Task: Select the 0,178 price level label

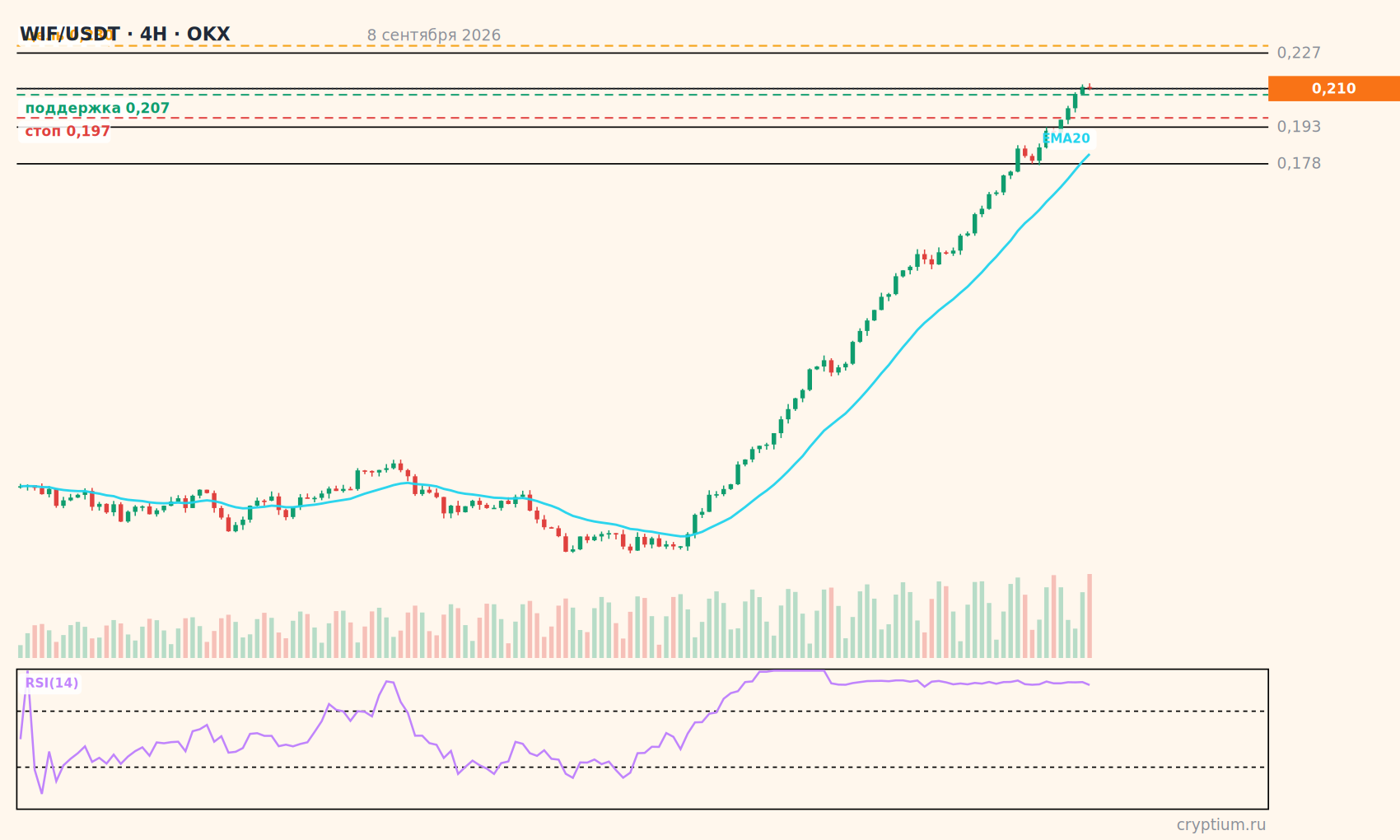Action: point(1299,164)
